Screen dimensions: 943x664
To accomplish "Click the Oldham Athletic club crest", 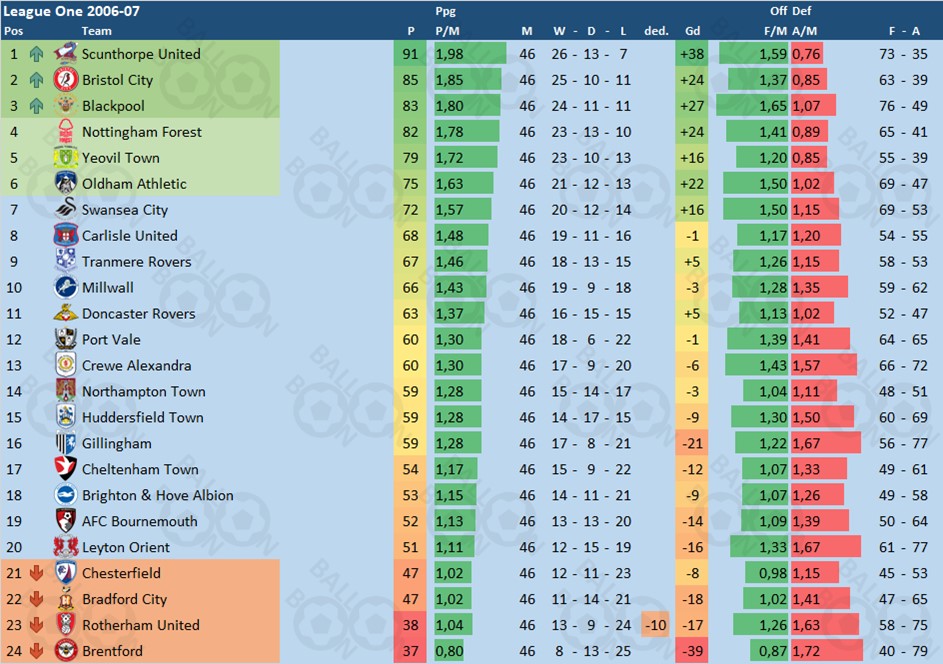I will tap(66, 183).
